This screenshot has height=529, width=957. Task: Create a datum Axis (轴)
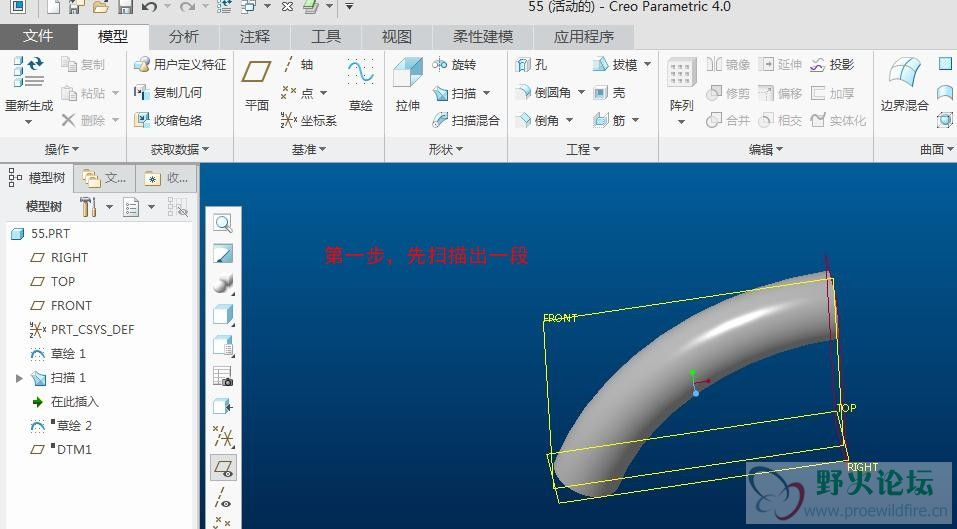(298, 65)
